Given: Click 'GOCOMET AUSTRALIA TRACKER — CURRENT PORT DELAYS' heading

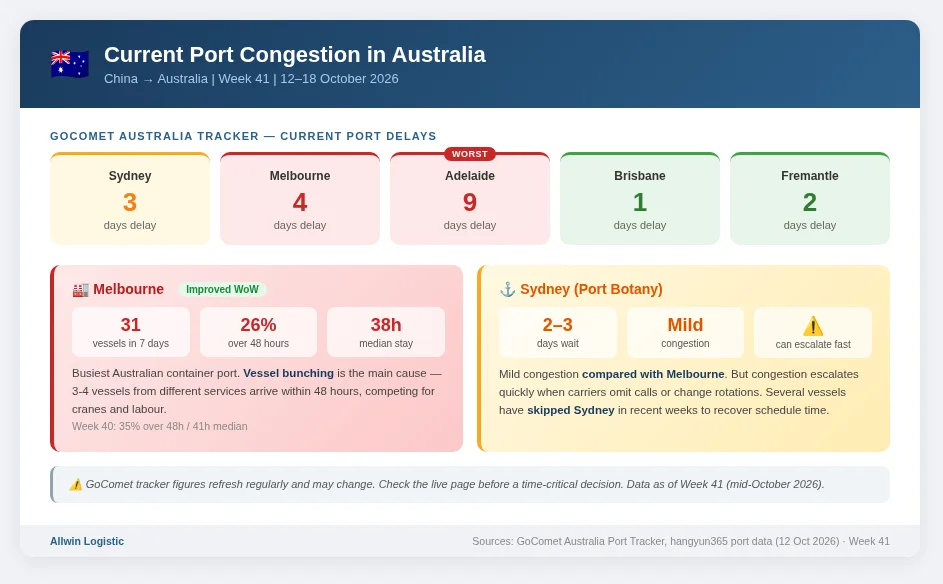Looking at the screenshot, I should coord(243,136).
